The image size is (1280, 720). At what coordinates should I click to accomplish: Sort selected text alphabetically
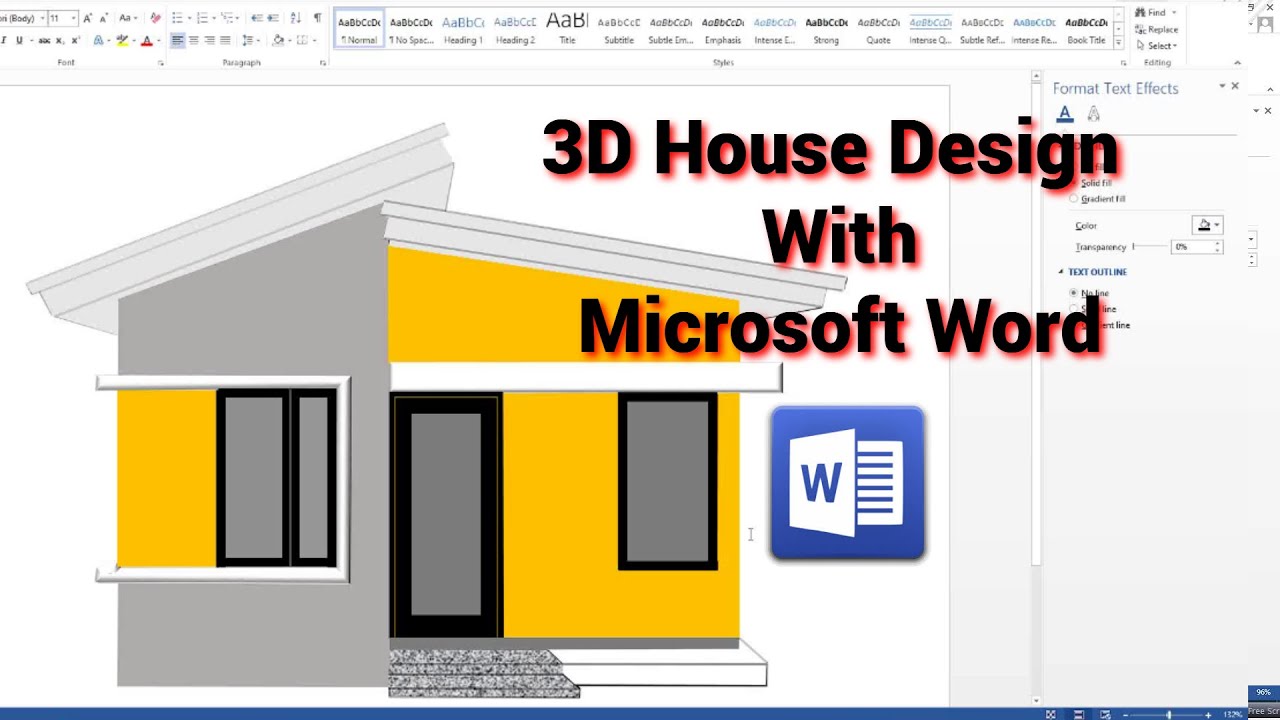296,18
